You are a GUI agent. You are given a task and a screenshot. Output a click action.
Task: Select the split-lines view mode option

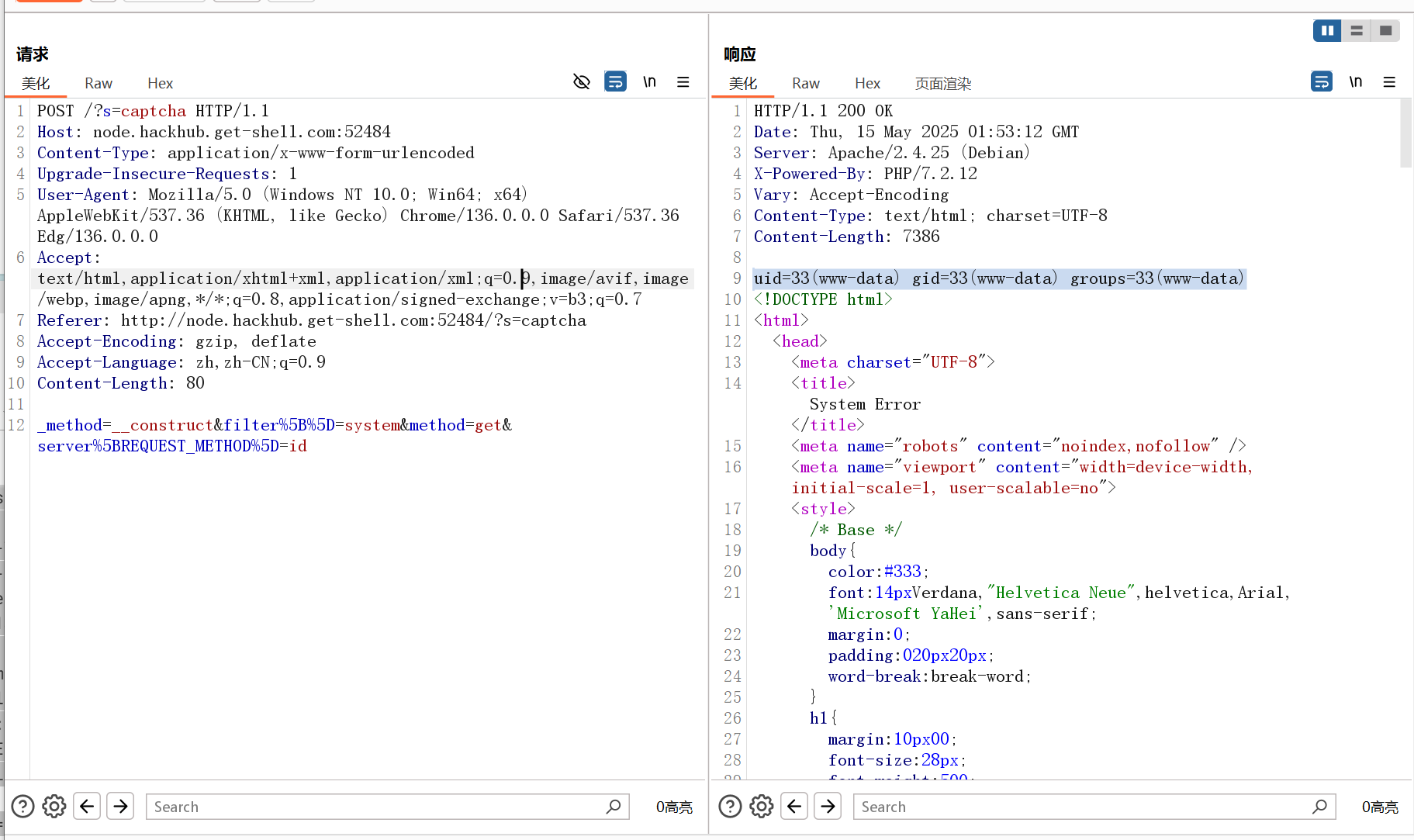[x=1357, y=30]
